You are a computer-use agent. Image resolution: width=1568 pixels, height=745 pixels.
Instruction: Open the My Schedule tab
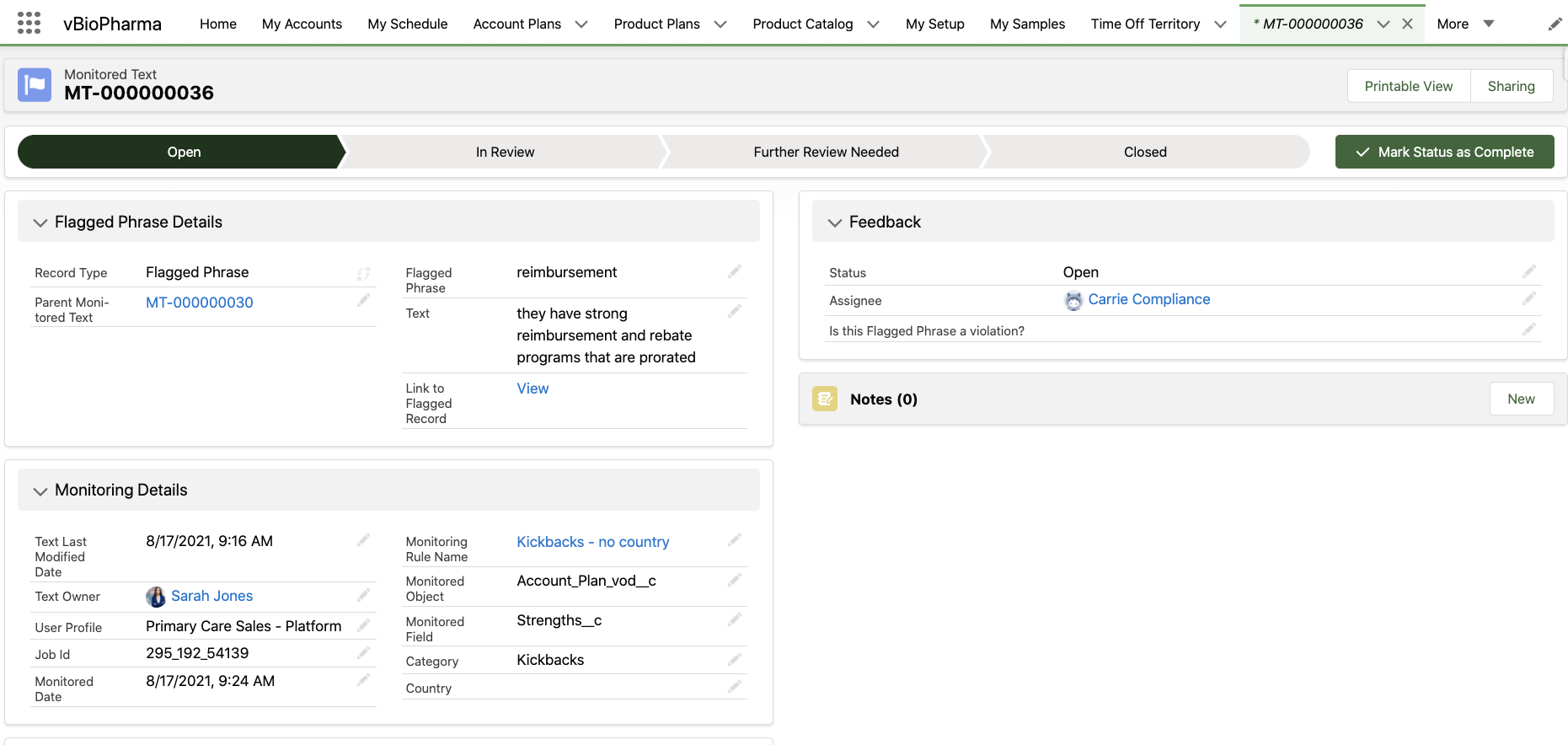pyautogui.click(x=407, y=24)
